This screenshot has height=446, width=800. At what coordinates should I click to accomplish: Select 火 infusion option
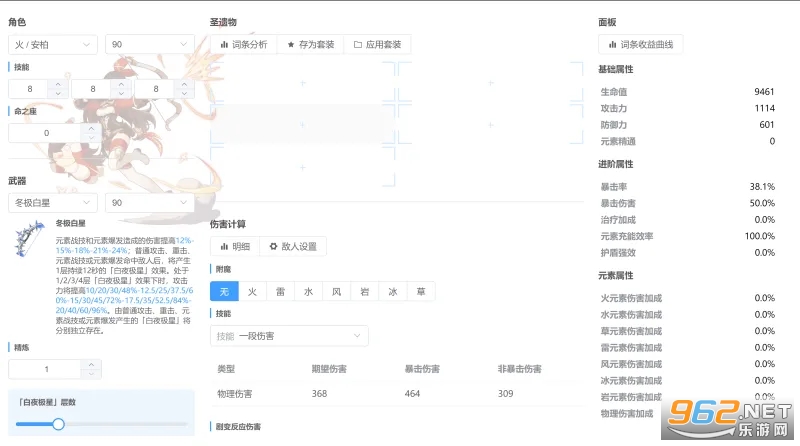tap(252, 291)
